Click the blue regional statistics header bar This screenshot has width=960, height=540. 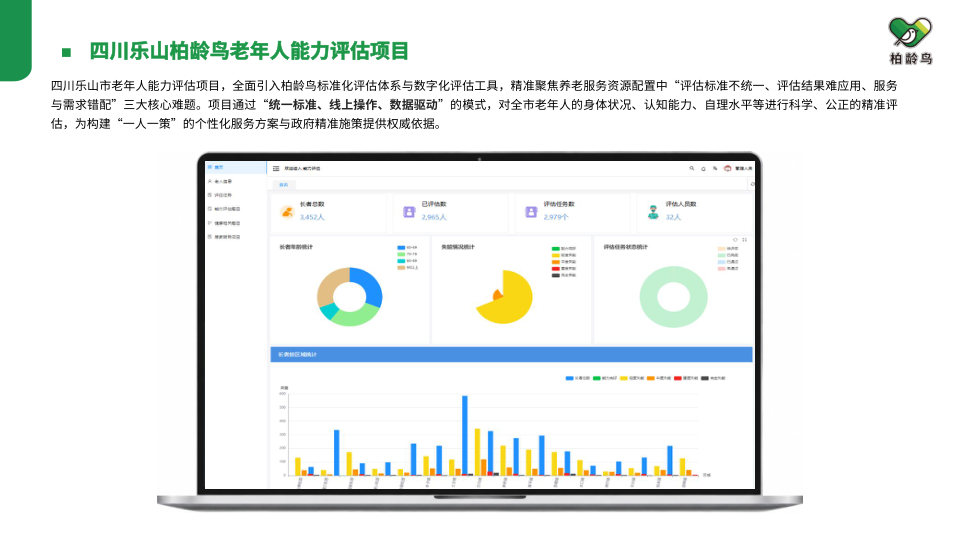(x=511, y=354)
